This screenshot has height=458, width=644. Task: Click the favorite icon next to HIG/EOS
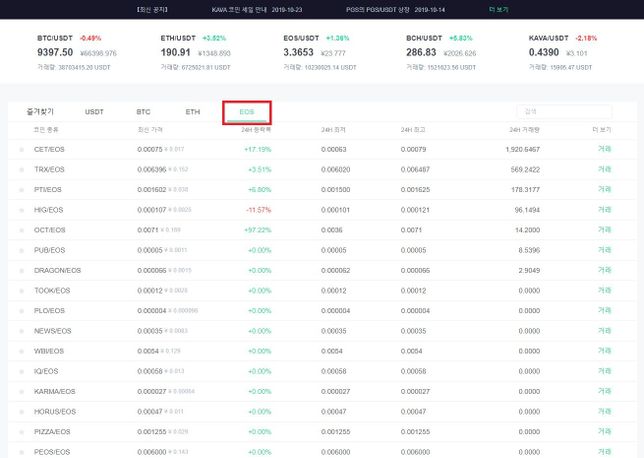coord(21,209)
